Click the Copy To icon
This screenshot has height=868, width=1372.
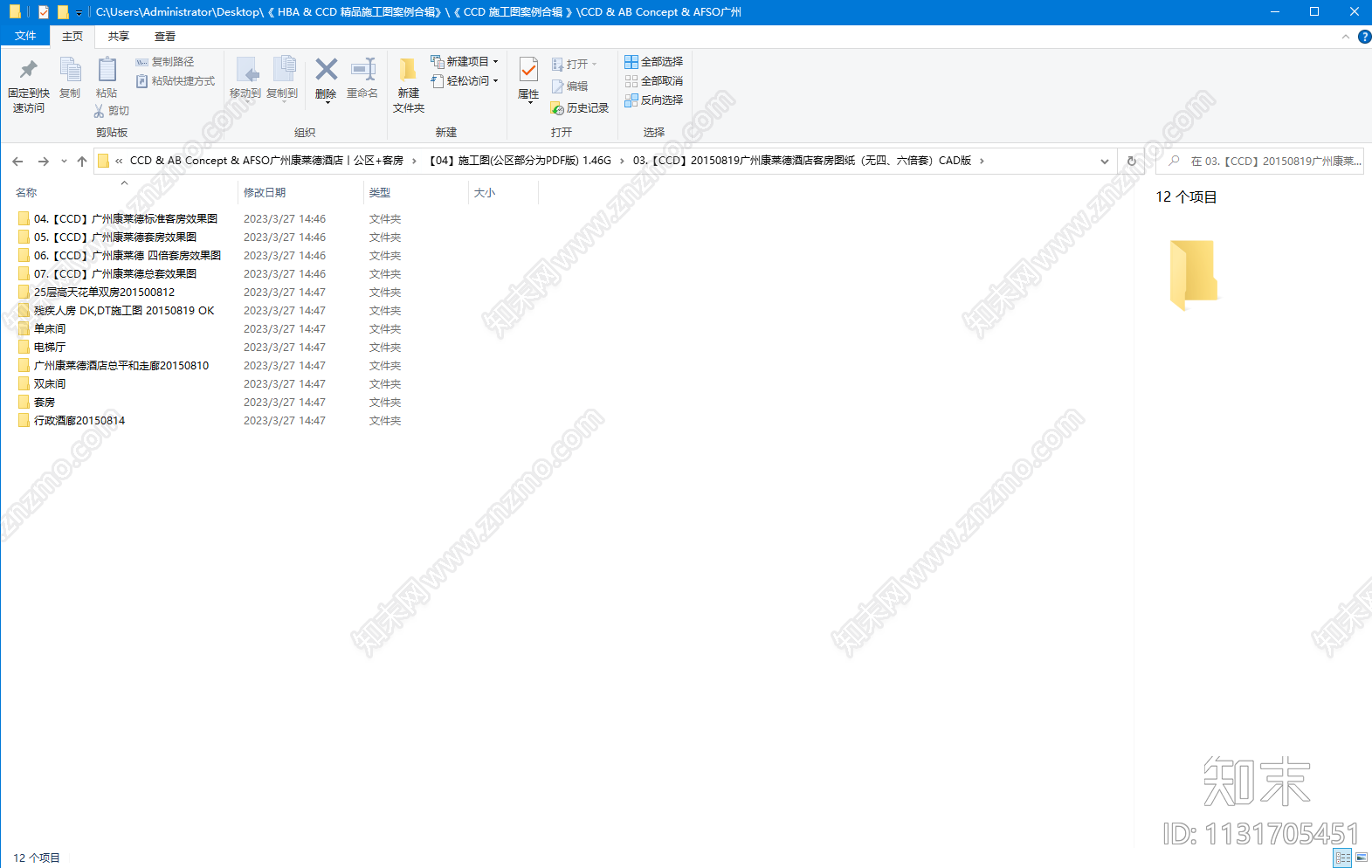click(x=283, y=70)
